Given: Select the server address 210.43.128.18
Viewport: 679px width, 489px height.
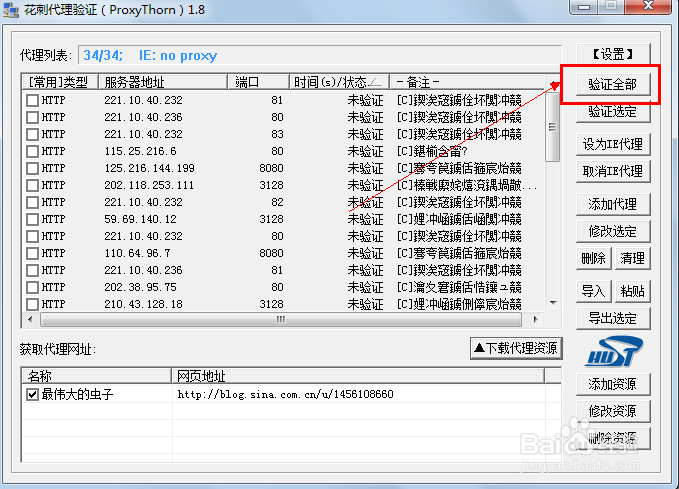Looking at the screenshot, I should 143,304.
